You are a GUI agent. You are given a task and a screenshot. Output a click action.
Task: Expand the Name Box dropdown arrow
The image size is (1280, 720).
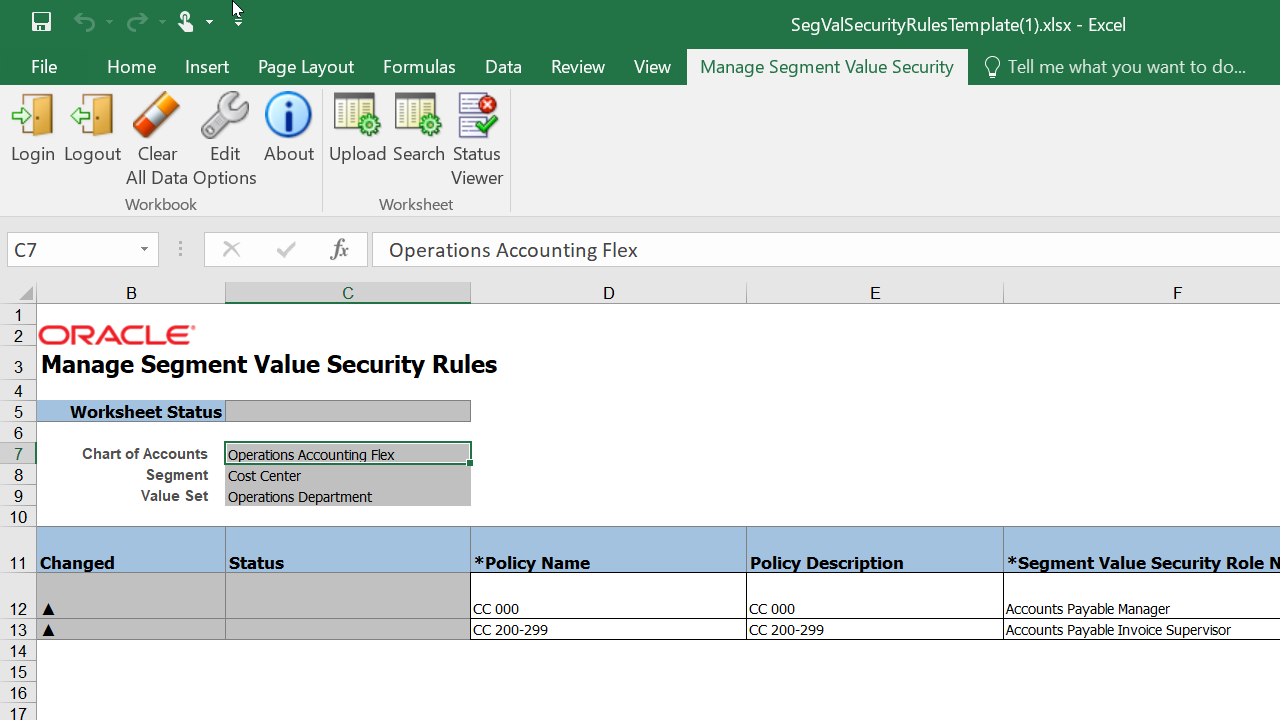pyautogui.click(x=144, y=250)
